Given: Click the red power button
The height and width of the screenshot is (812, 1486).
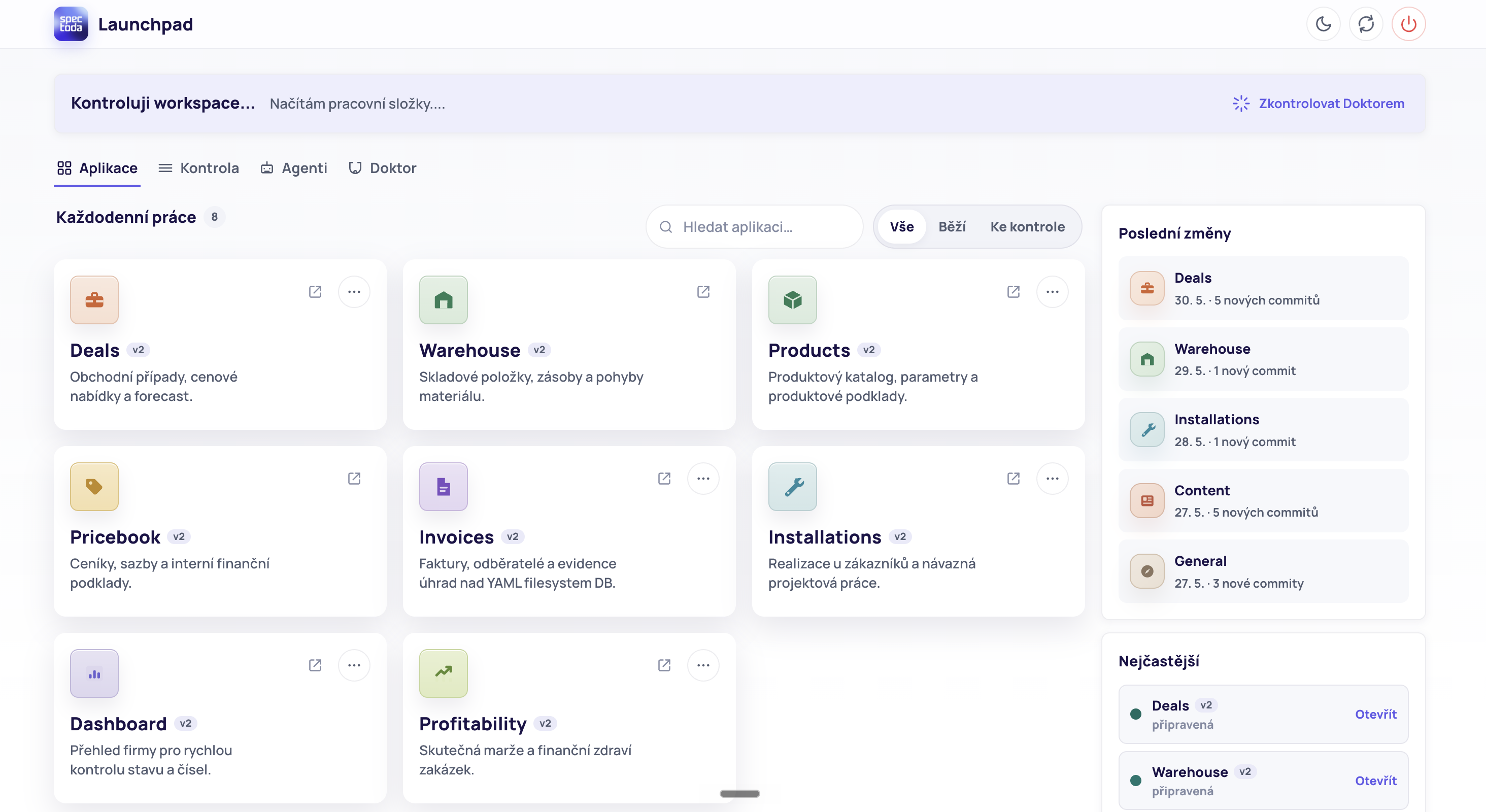Looking at the screenshot, I should pos(1409,24).
